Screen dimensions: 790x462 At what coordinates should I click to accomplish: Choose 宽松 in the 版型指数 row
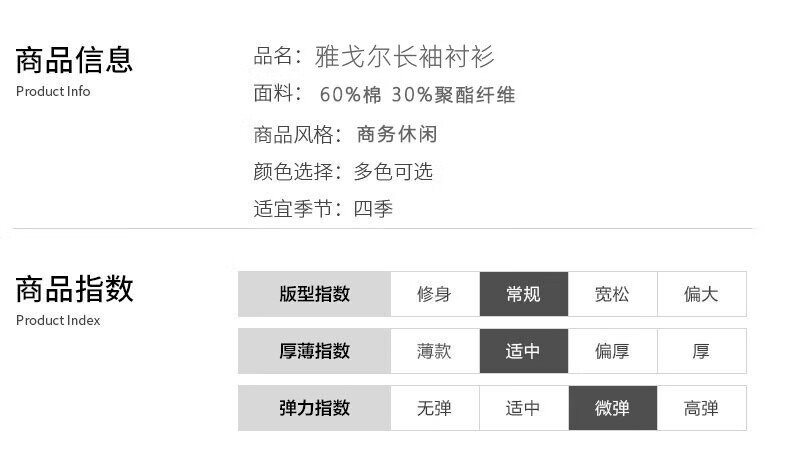[613, 294]
